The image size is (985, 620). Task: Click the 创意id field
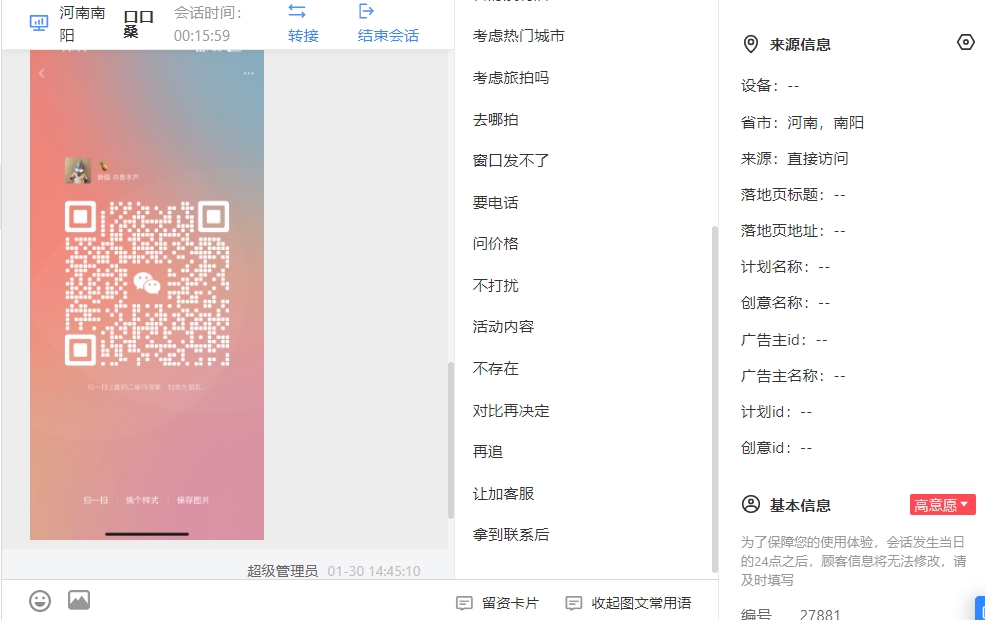[776, 448]
